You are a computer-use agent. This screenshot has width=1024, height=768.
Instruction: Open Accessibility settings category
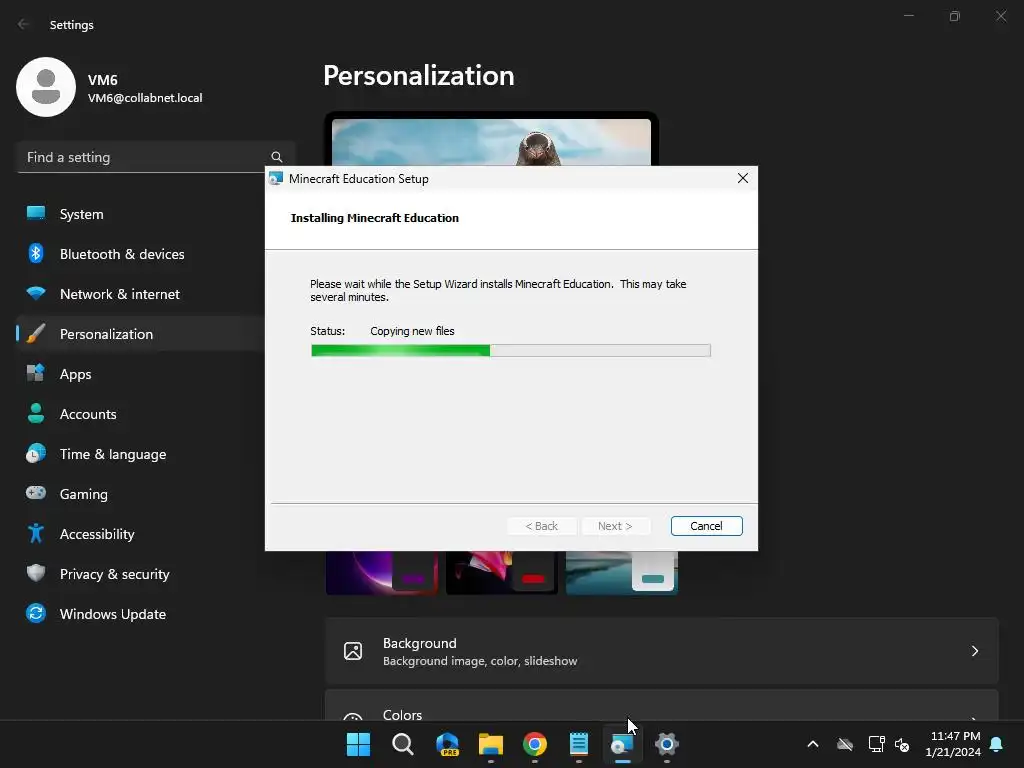coord(140,534)
